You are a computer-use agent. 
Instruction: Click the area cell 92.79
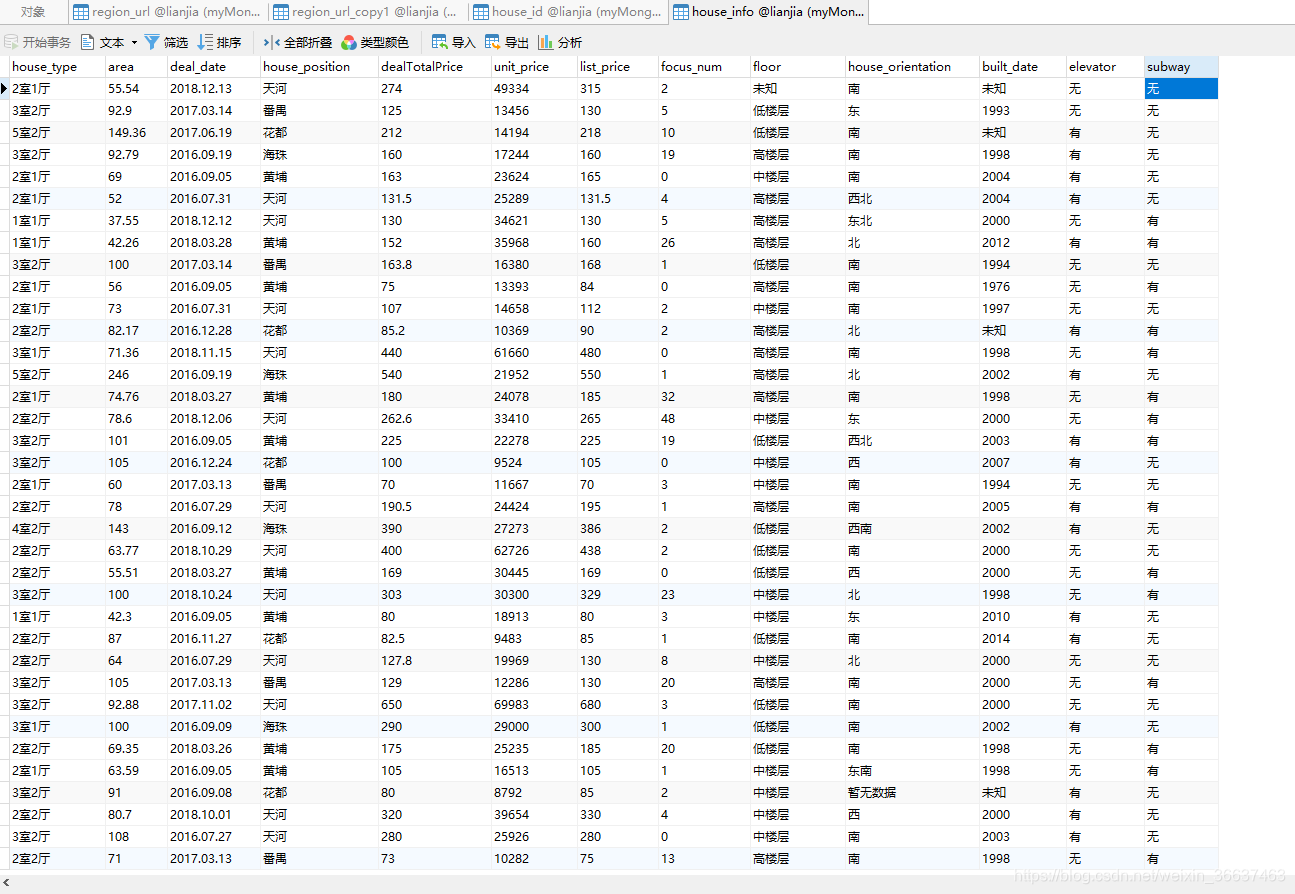point(136,155)
